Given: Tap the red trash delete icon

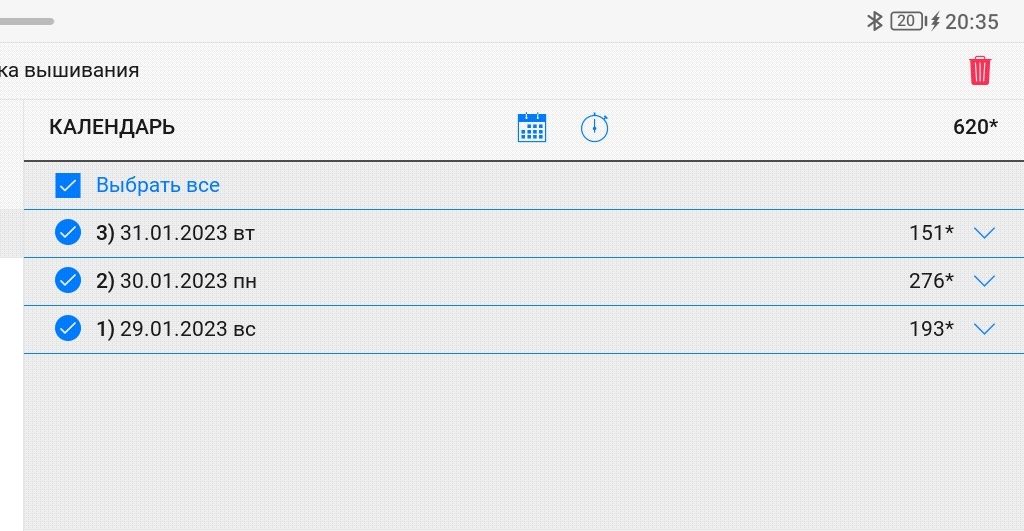Looking at the screenshot, I should (x=980, y=71).
